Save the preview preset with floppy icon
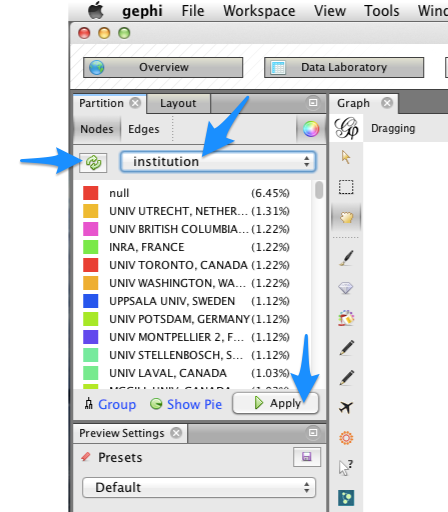 pos(307,457)
